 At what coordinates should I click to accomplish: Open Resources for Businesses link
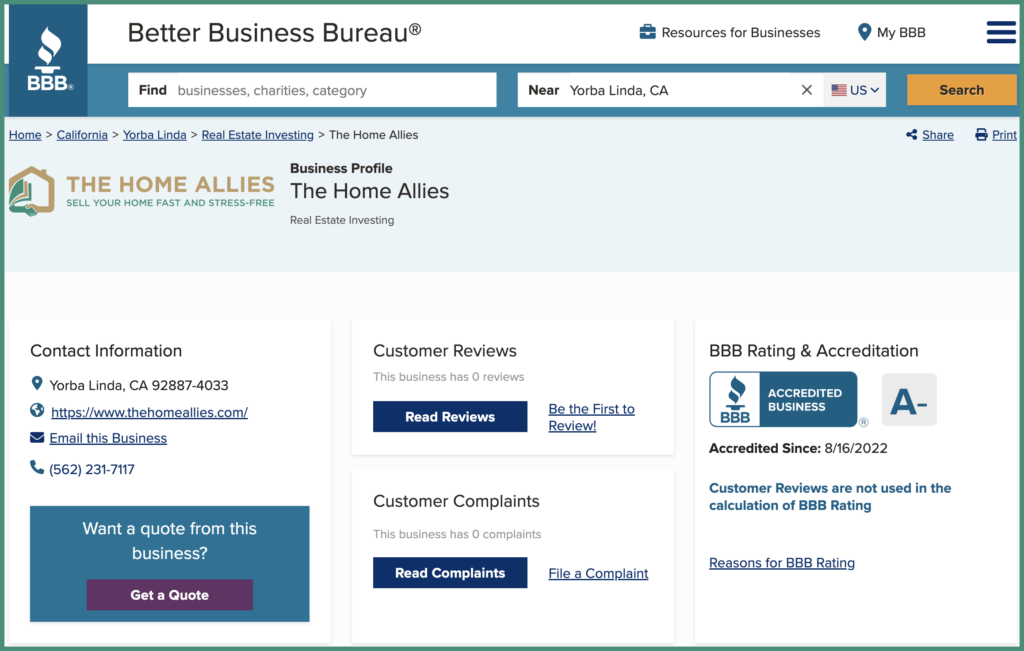click(741, 33)
